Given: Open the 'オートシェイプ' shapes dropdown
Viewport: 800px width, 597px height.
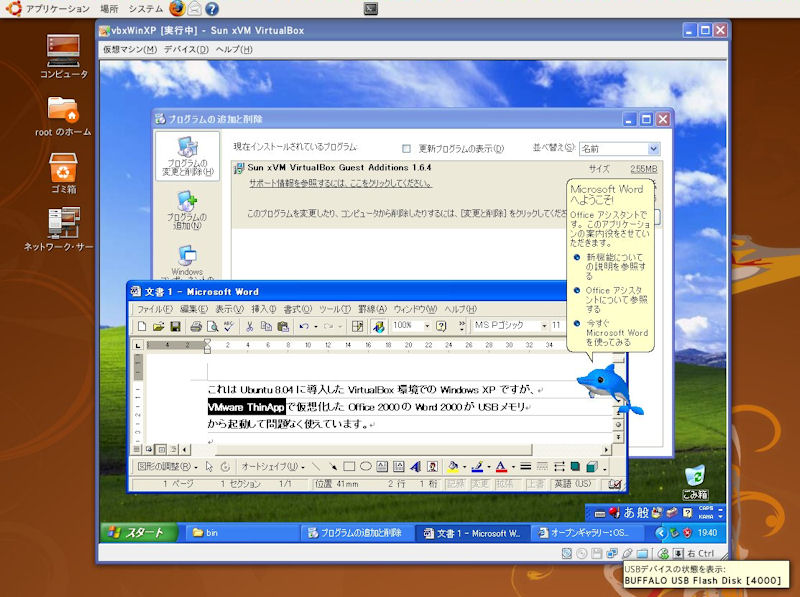Looking at the screenshot, I should 272,466.
